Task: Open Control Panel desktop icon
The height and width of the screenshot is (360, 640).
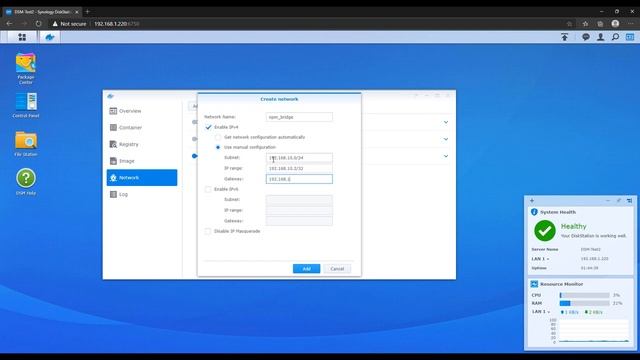Action: [x=26, y=105]
